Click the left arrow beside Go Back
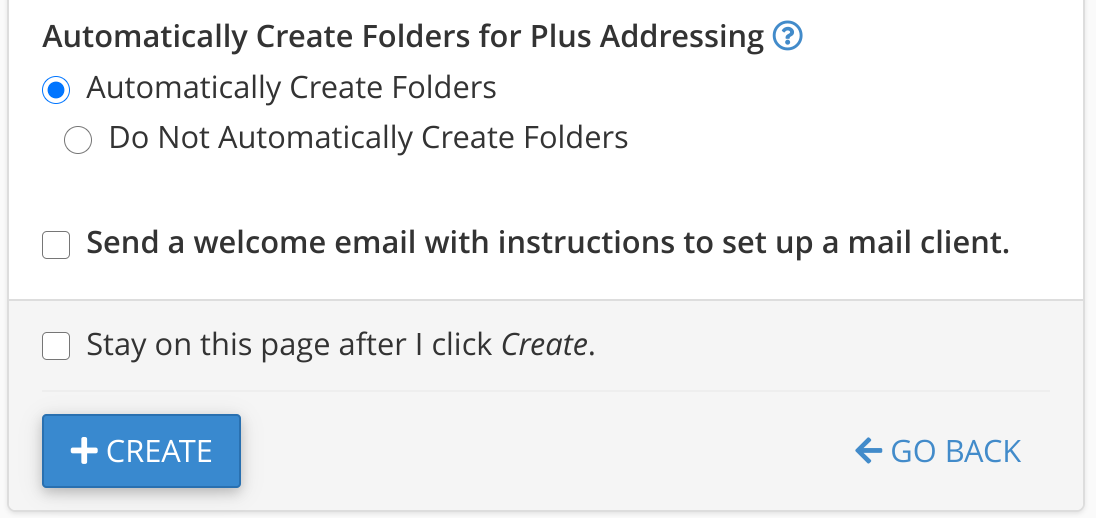Viewport: 1096px width, 518px height. [868, 451]
